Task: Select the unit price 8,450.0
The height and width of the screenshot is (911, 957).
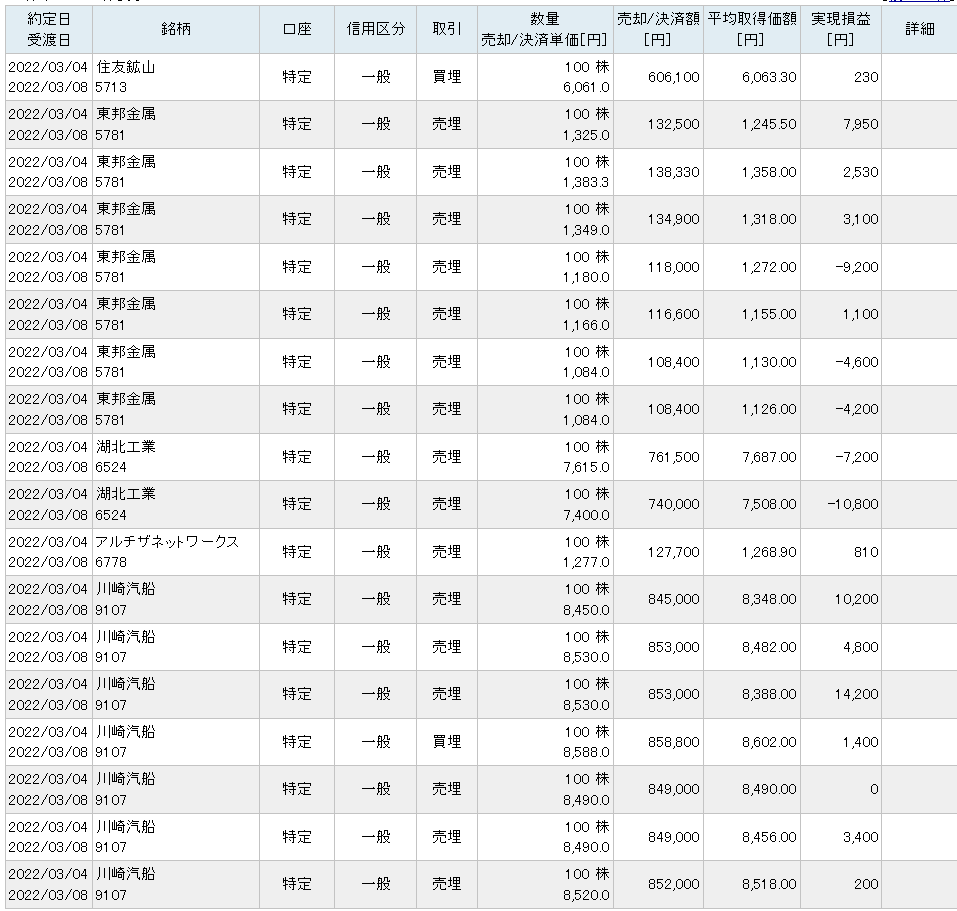Action: coord(586,610)
